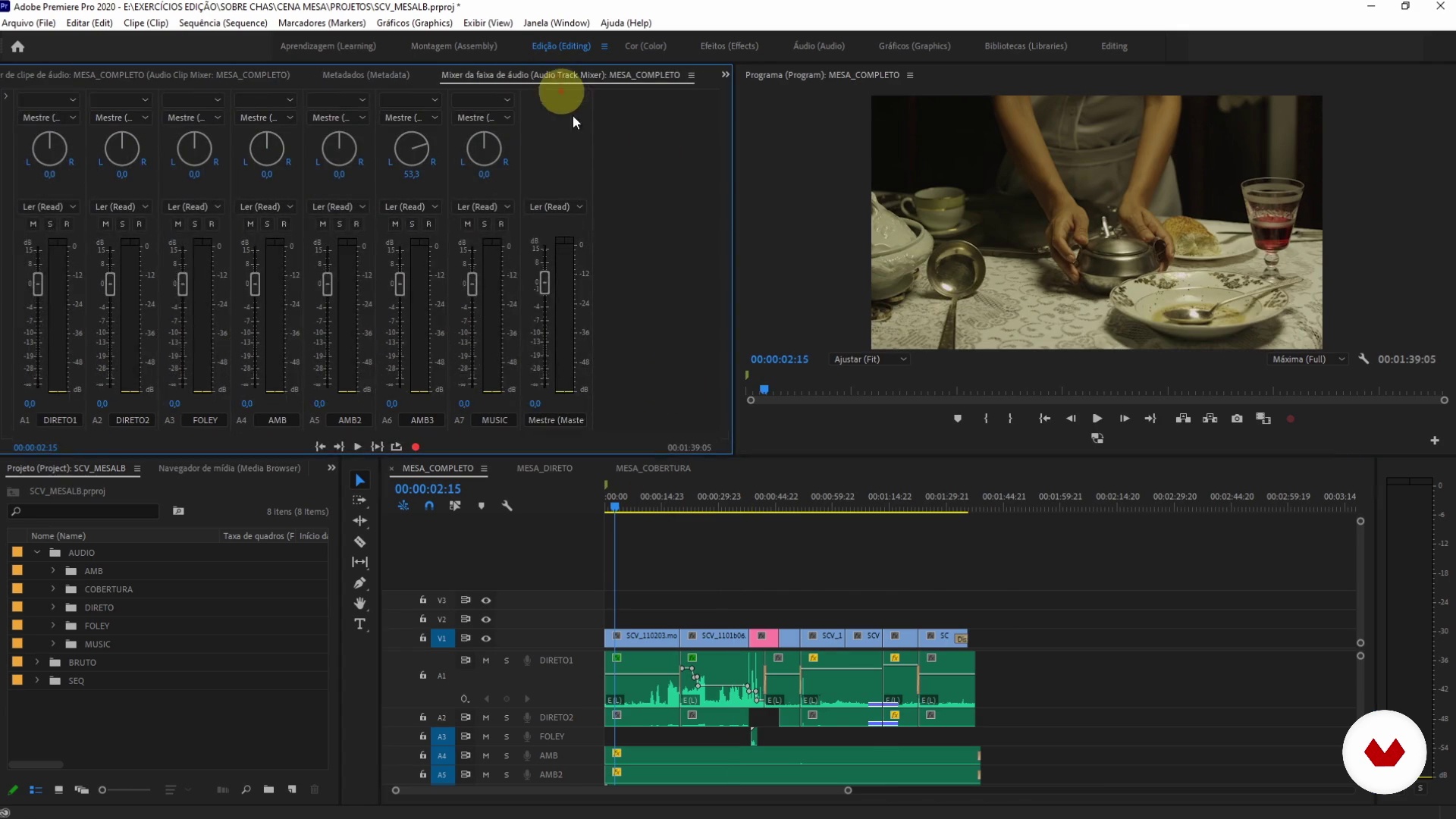Select the Pen tool

360,583
